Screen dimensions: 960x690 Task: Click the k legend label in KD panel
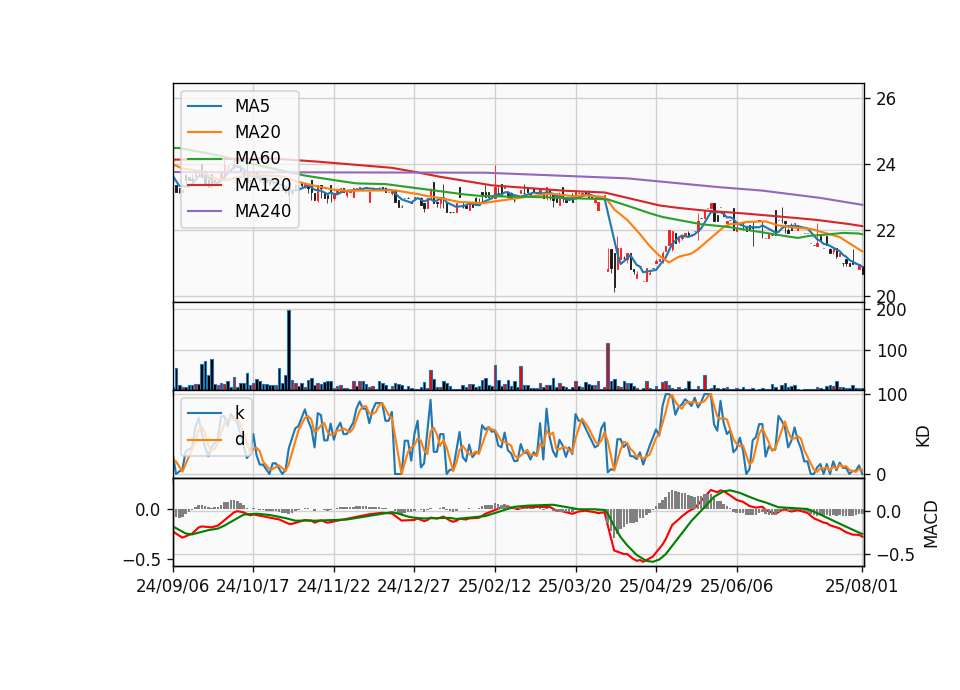[x=240, y=413]
